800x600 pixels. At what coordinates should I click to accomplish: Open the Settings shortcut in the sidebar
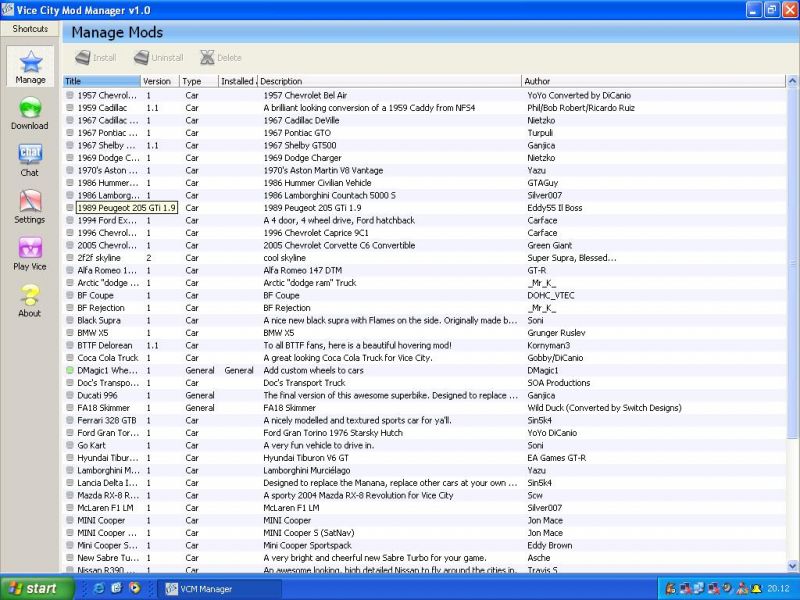pyautogui.click(x=30, y=207)
